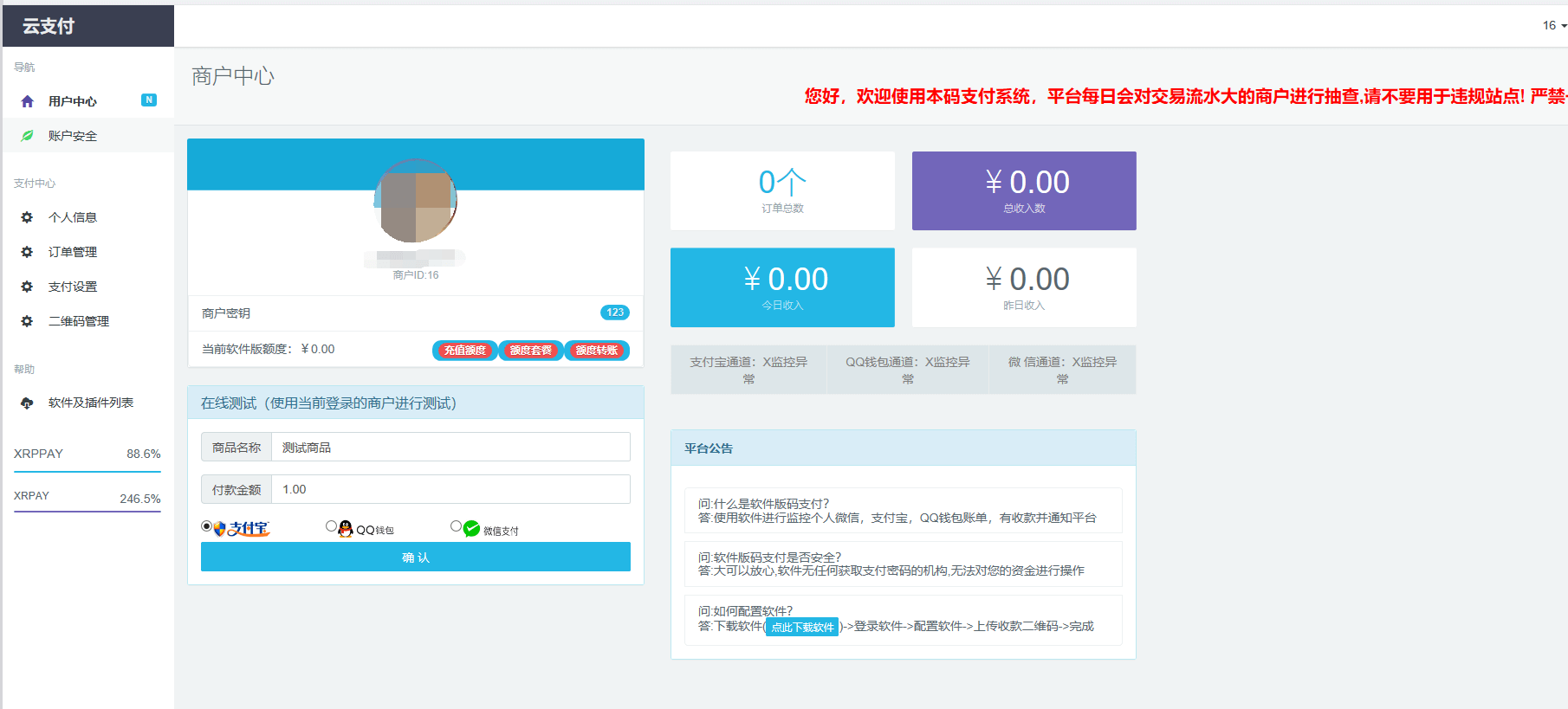Open 二维码管理 menu item
The image size is (1568, 709).
click(x=88, y=321)
